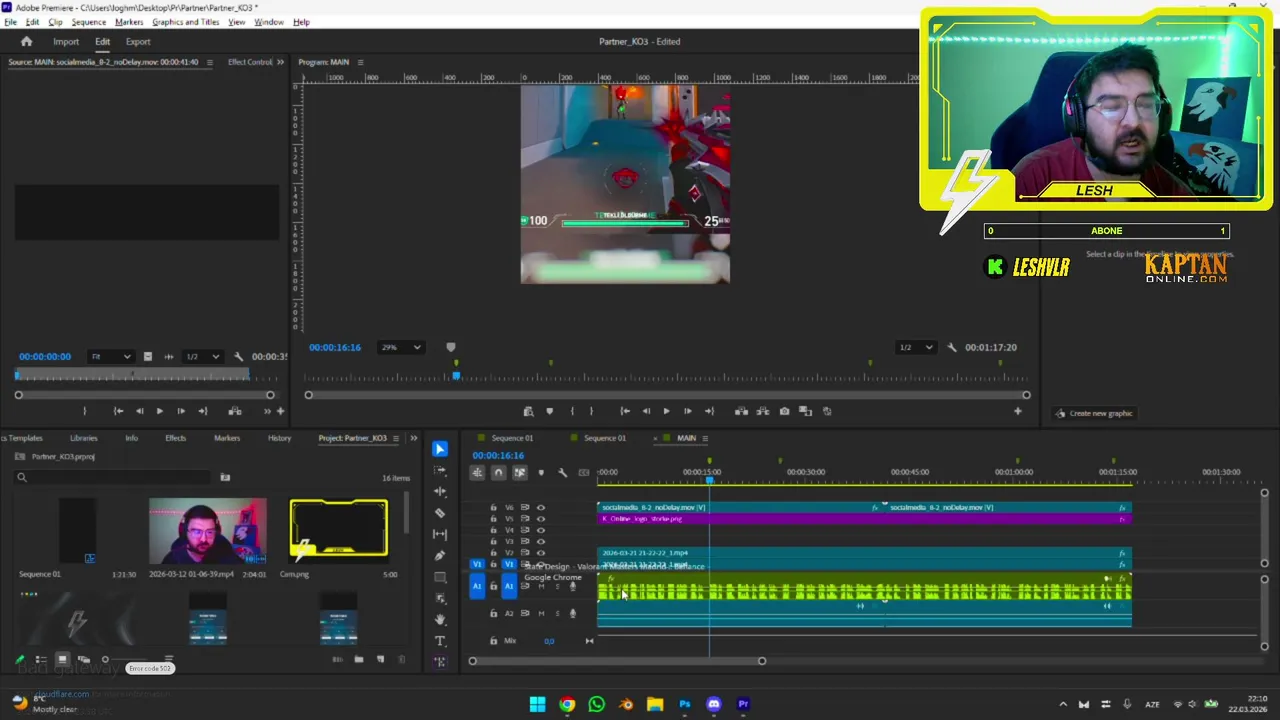Show overflow panels in Project panel group
The width and height of the screenshot is (1280, 720).
[x=413, y=438]
